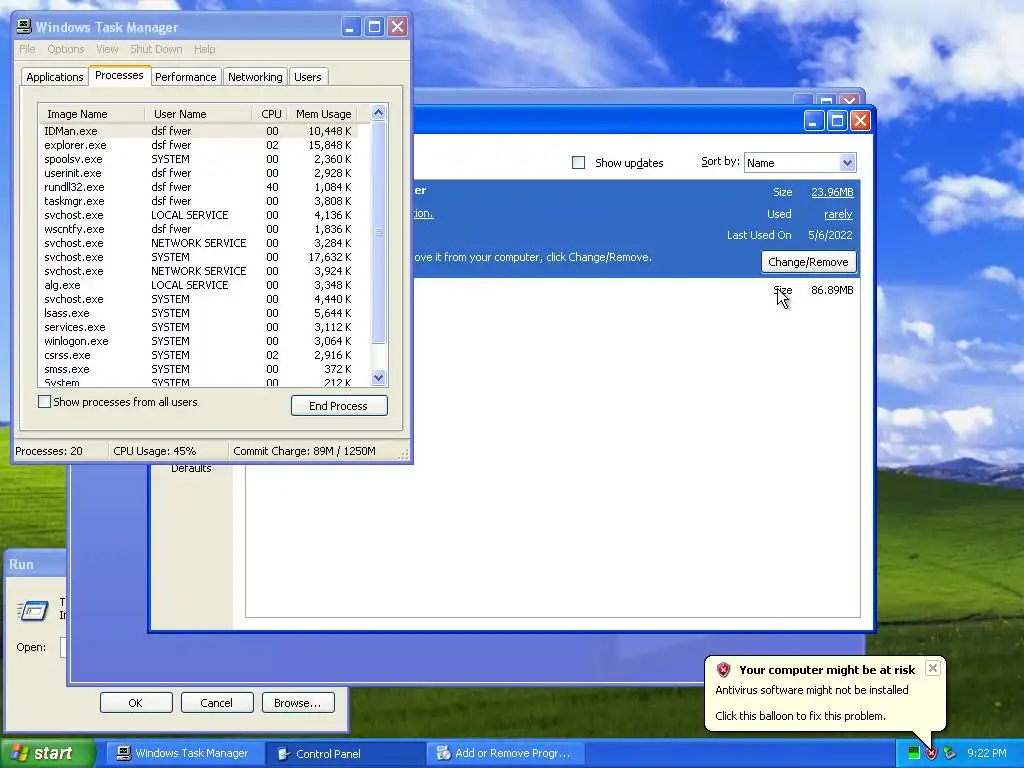Click the 23.96MB size link

point(832,192)
